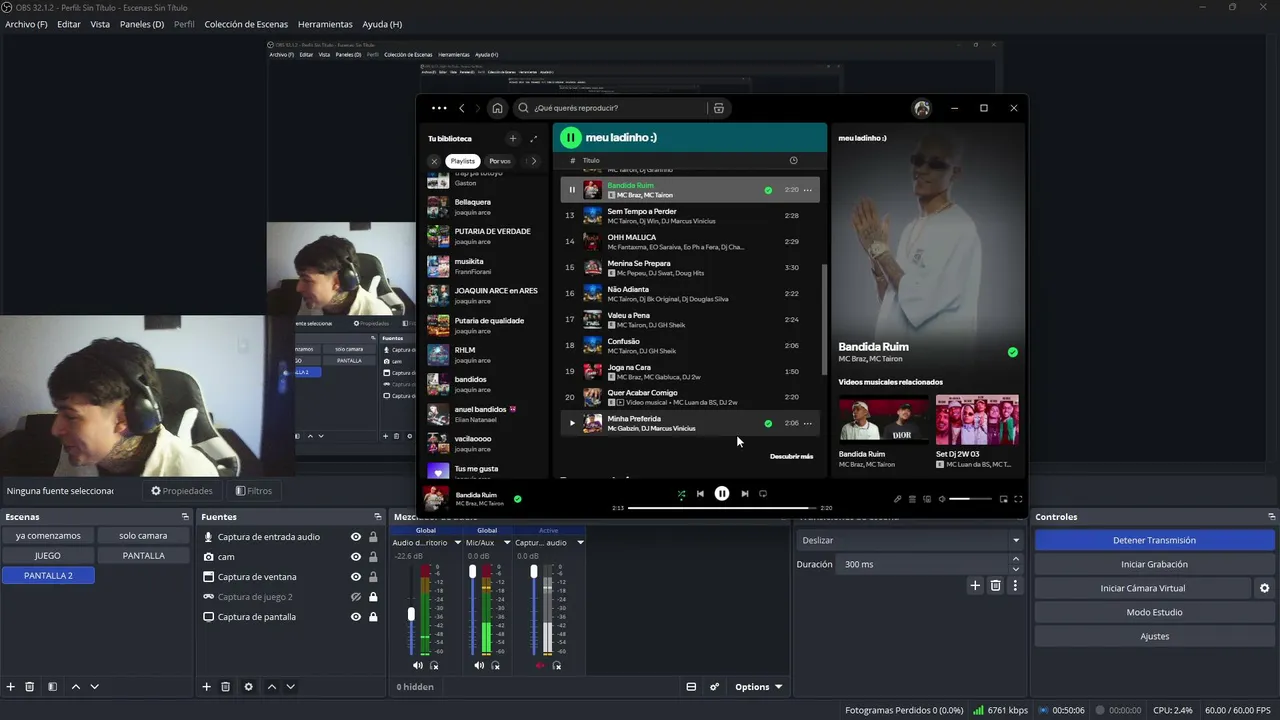This screenshot has width=1280, height=720.
Task: Unmute the third mixer channel with red speaker
Action: [x=540, y=665]
